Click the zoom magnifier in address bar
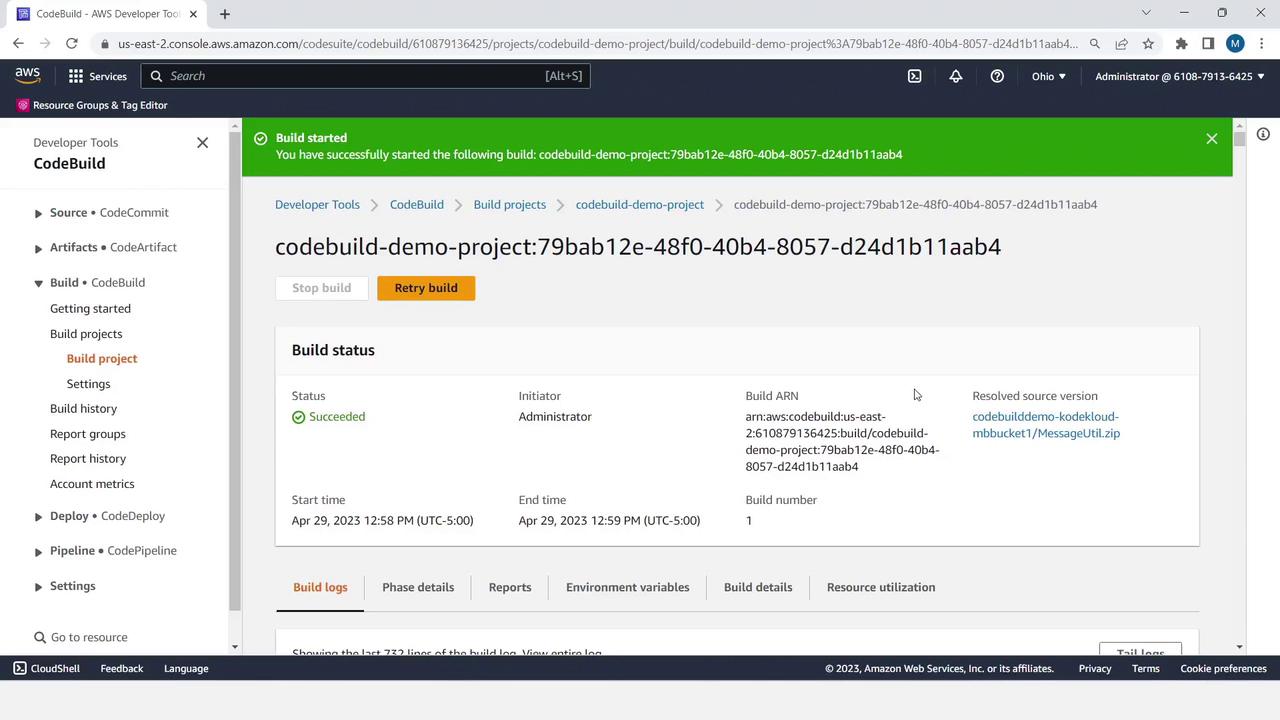Screen dimensions: 1280x720 pyautogui.click(x=1095, y=43)
